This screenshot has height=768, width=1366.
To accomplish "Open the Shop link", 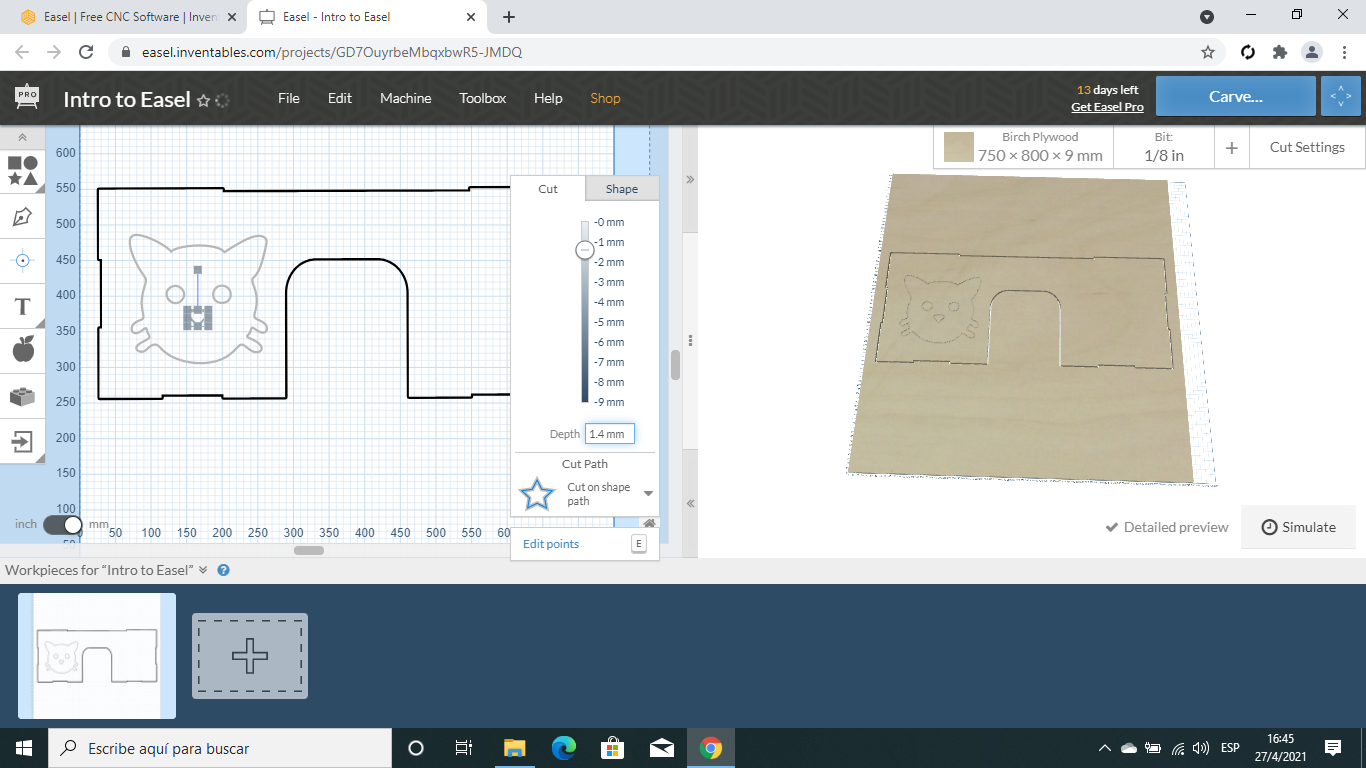I will coord(605,98).
